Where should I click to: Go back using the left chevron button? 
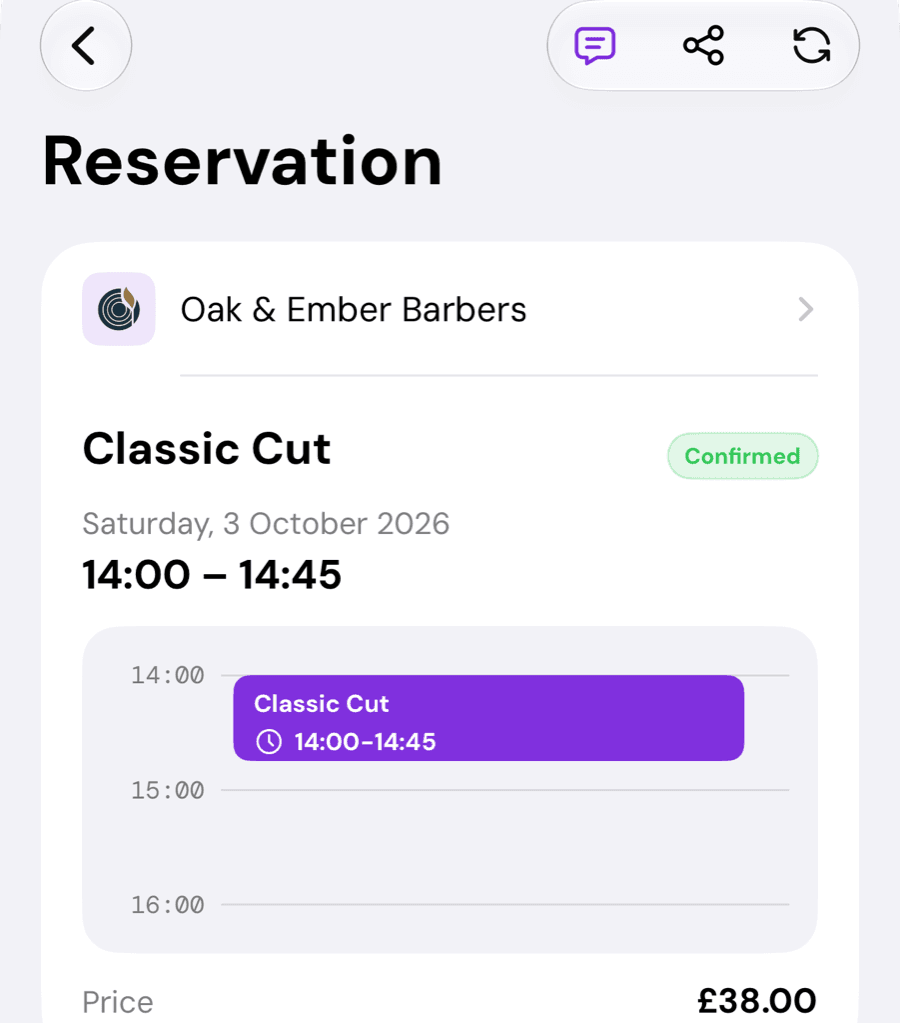tap(85, 46)
